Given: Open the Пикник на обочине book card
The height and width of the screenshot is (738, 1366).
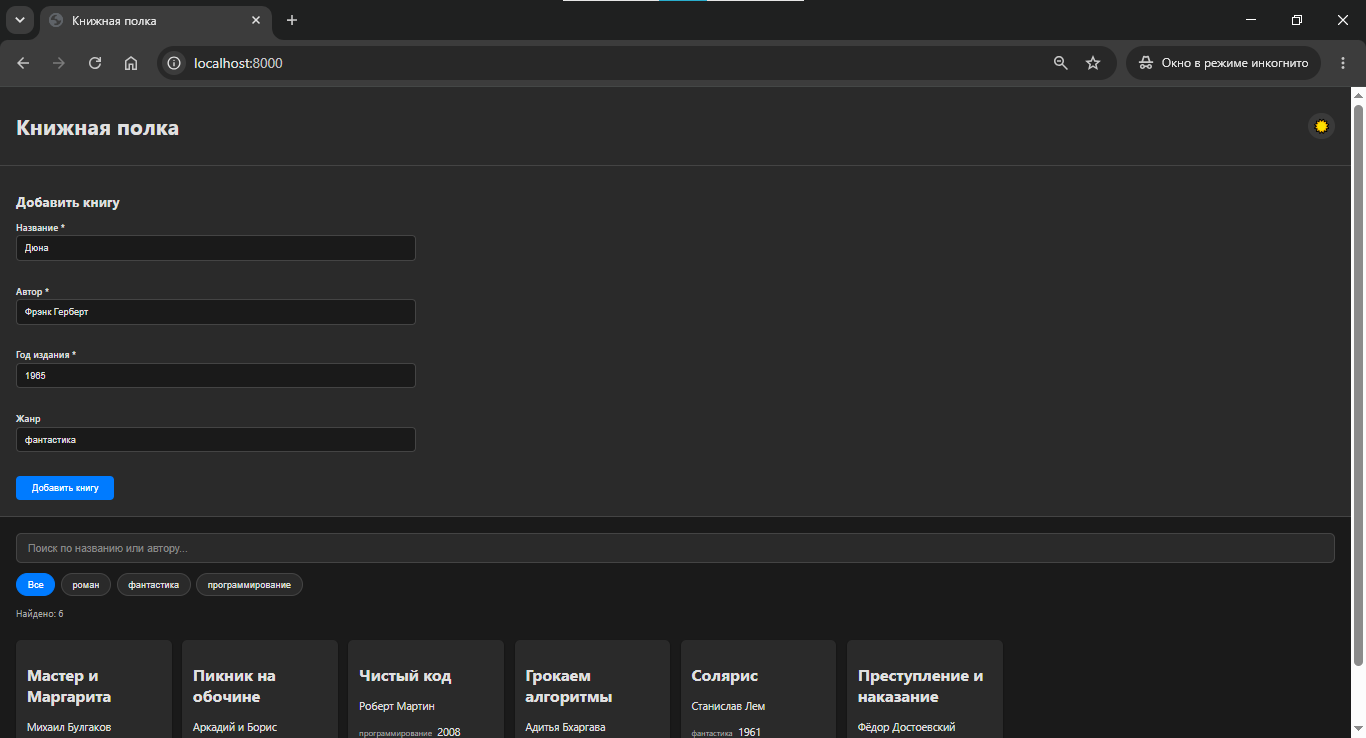Looking at the screenshot, I should [260, 689].
